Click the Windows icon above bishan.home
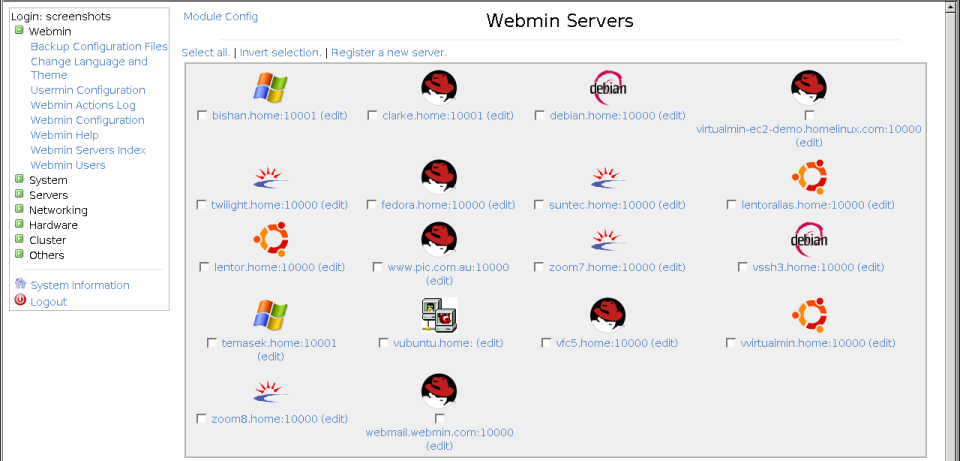The image size is (960, 461). 271,87
